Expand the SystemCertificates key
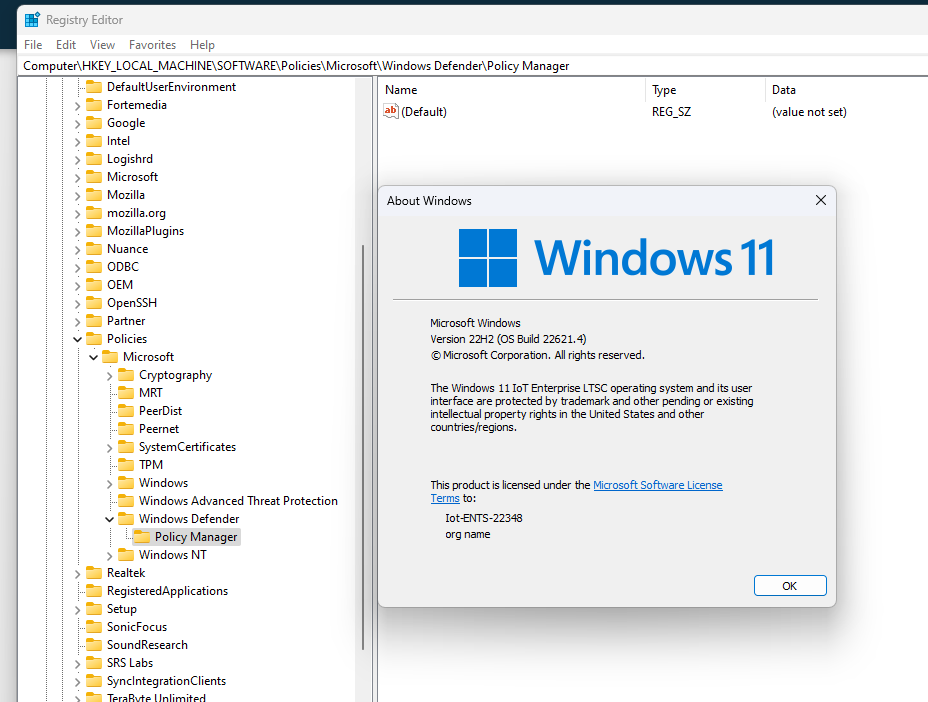The image size is (928, 702). pos(109,448)
